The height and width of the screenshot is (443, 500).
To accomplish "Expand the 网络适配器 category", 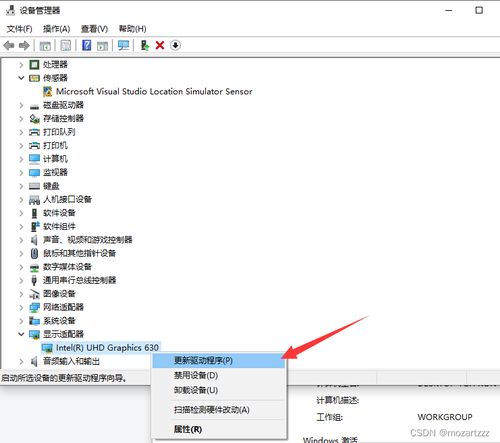I will (x=21, y=307).
